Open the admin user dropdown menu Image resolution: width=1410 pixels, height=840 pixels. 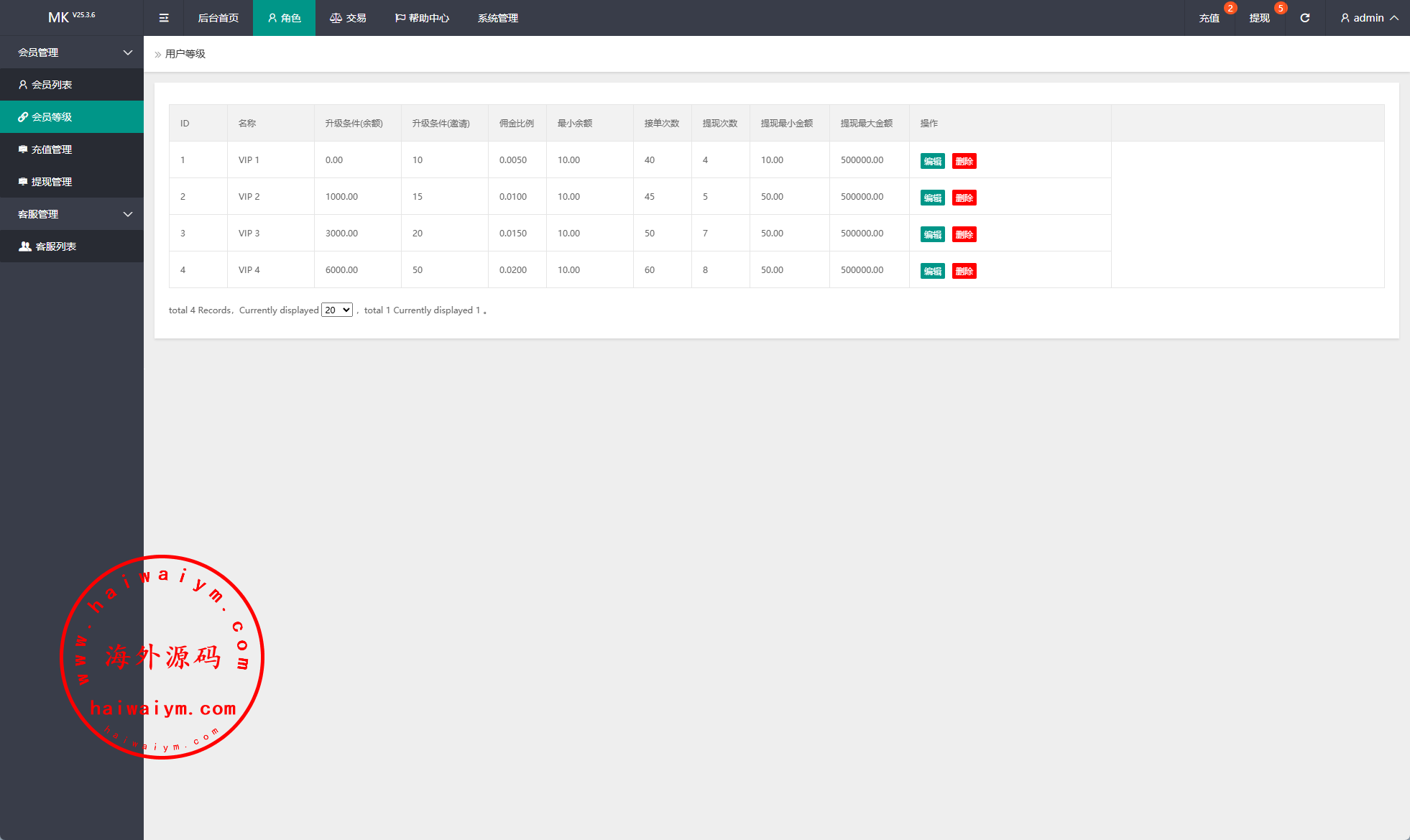pyautogui.click(x=1369, y=18)
